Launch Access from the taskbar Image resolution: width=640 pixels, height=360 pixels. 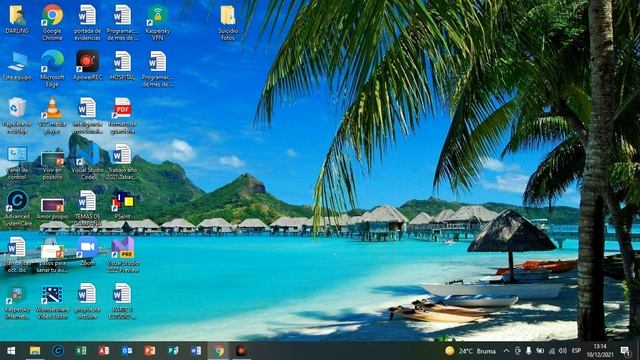point(103,351)
